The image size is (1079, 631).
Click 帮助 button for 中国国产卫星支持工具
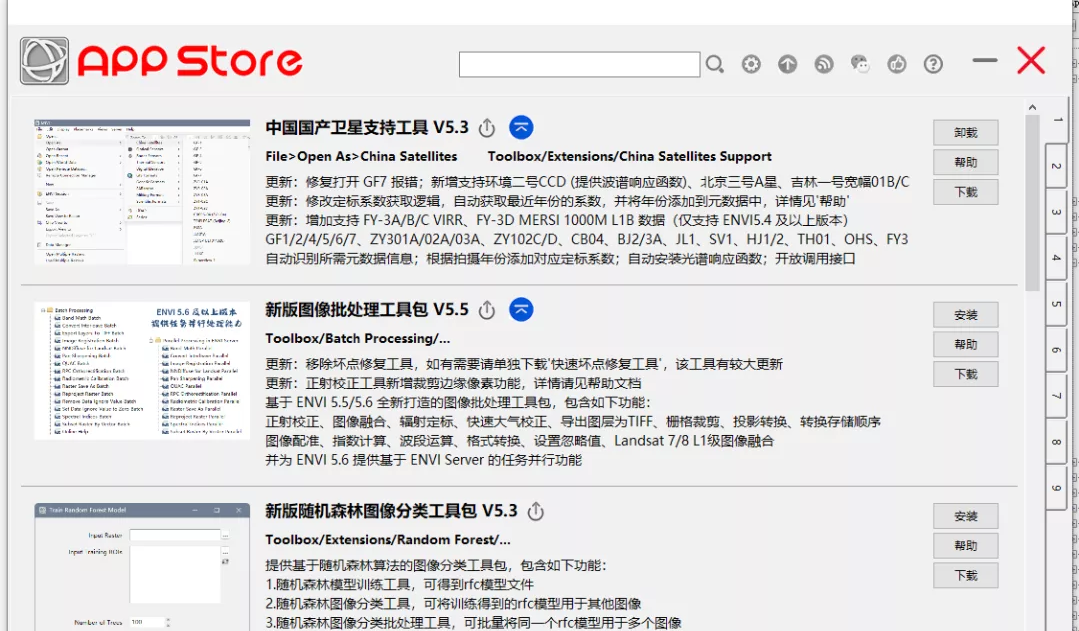tap(965, 162)
